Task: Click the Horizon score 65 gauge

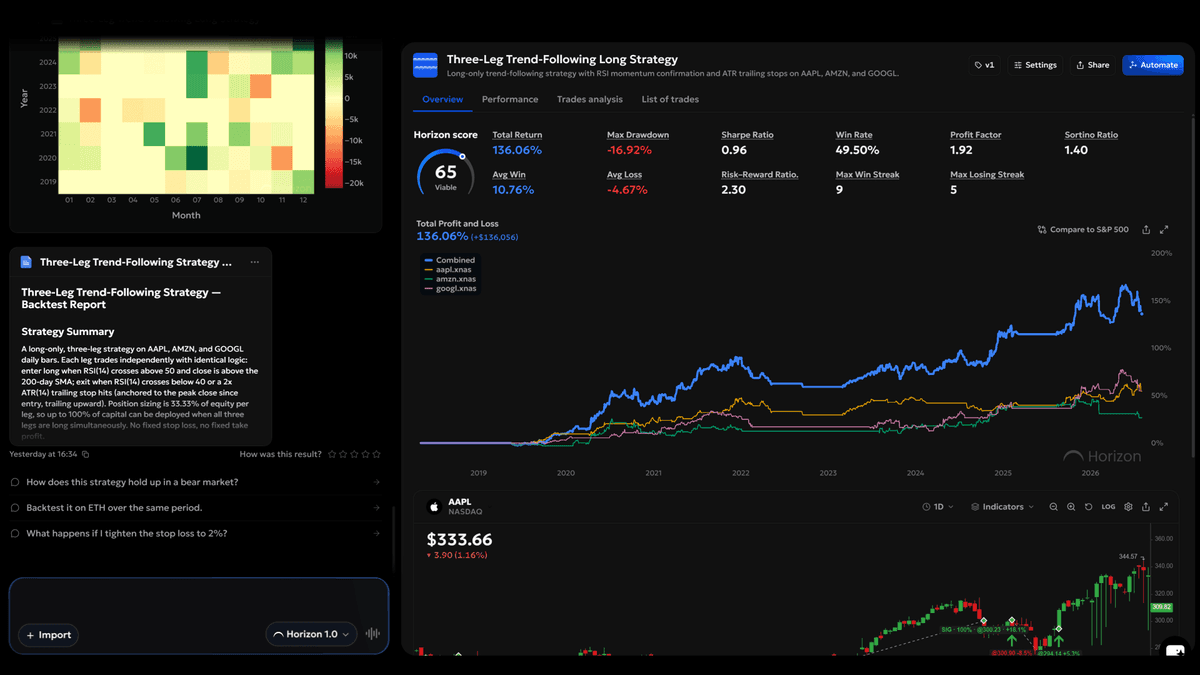Action: pyautogui.click(x=445, y=172)
